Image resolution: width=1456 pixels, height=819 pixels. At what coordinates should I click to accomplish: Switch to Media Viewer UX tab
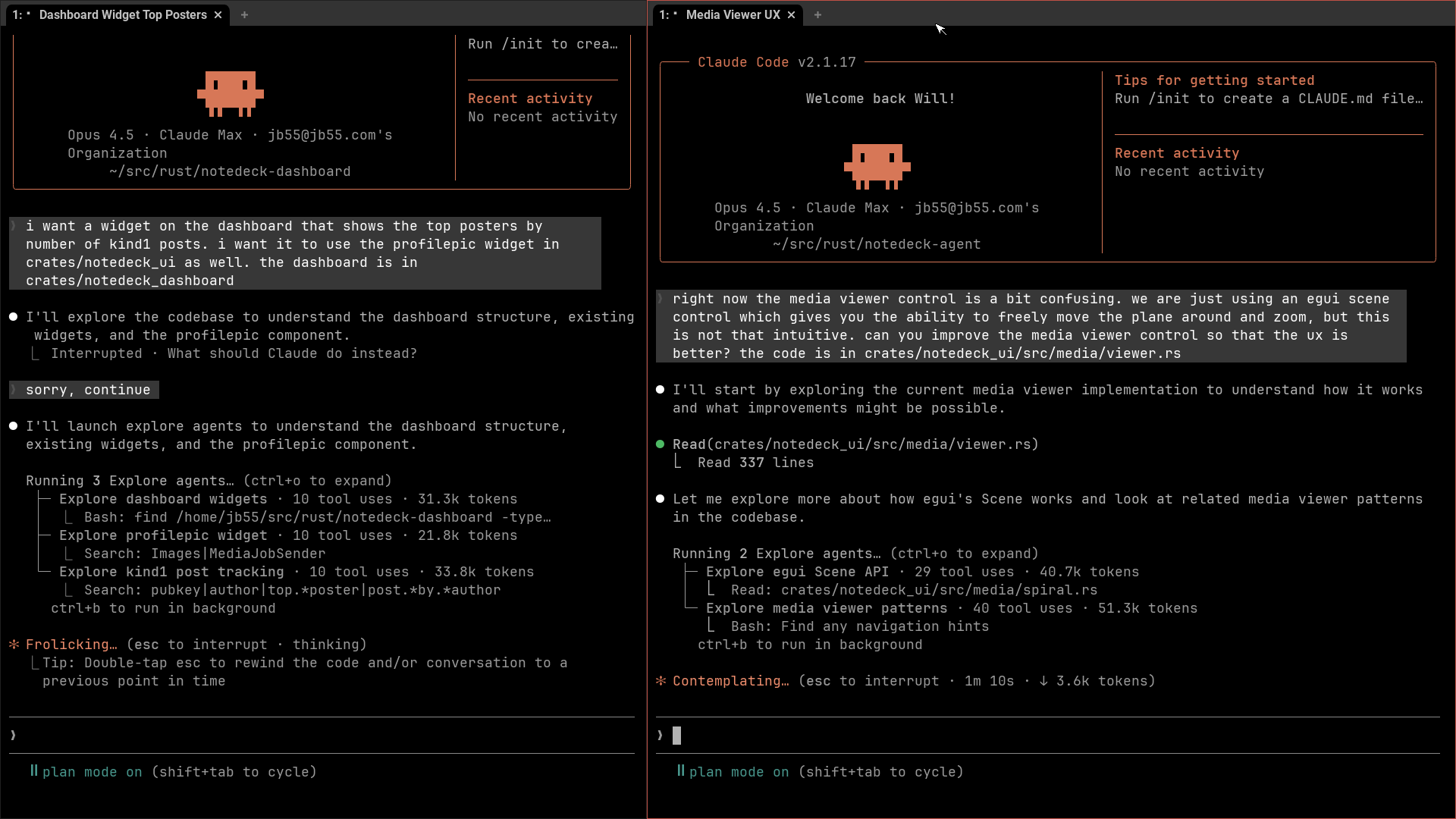[733, 14]
